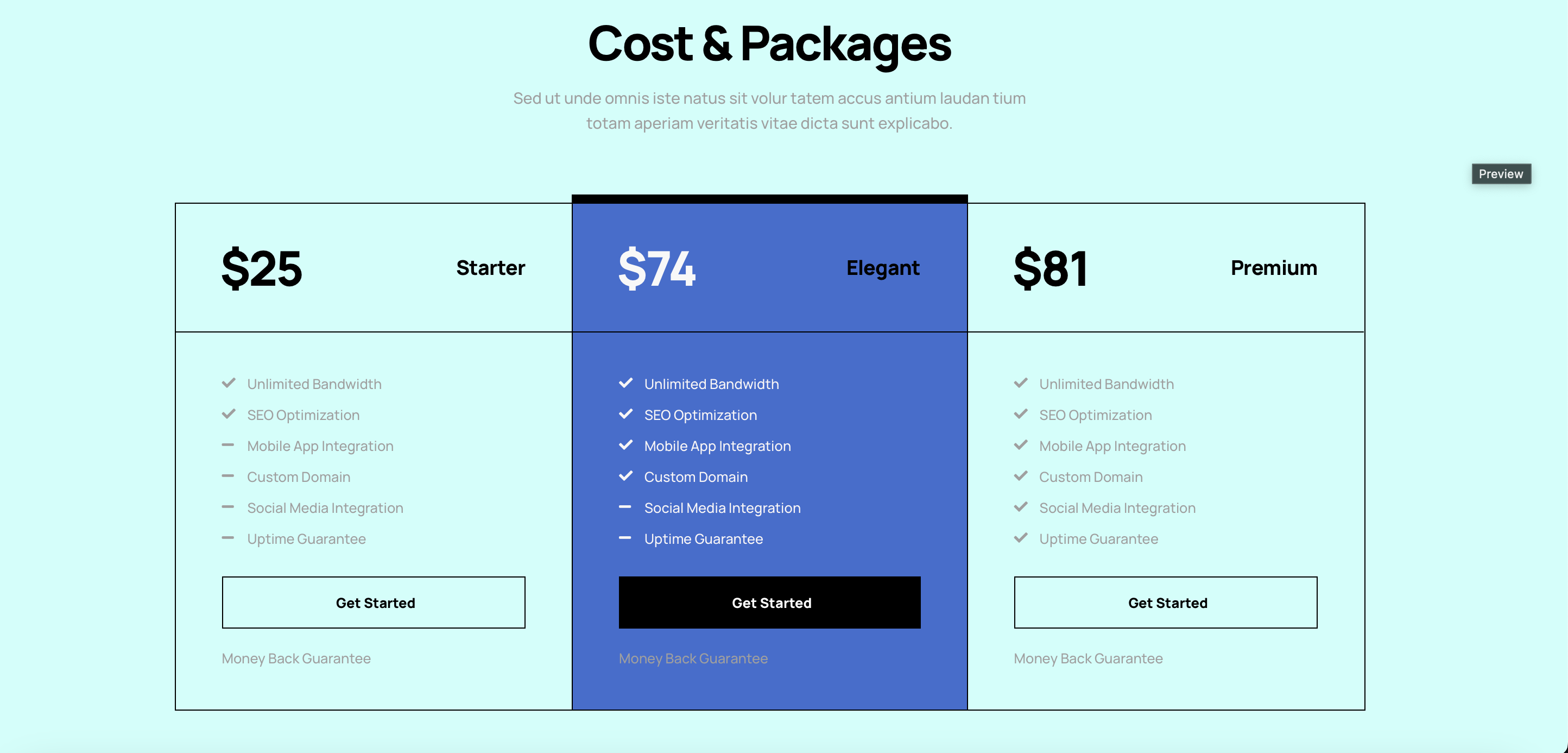Click Get Started under the Starter plan
Viewport: 1568px width, 753px height.
[374, 603]
